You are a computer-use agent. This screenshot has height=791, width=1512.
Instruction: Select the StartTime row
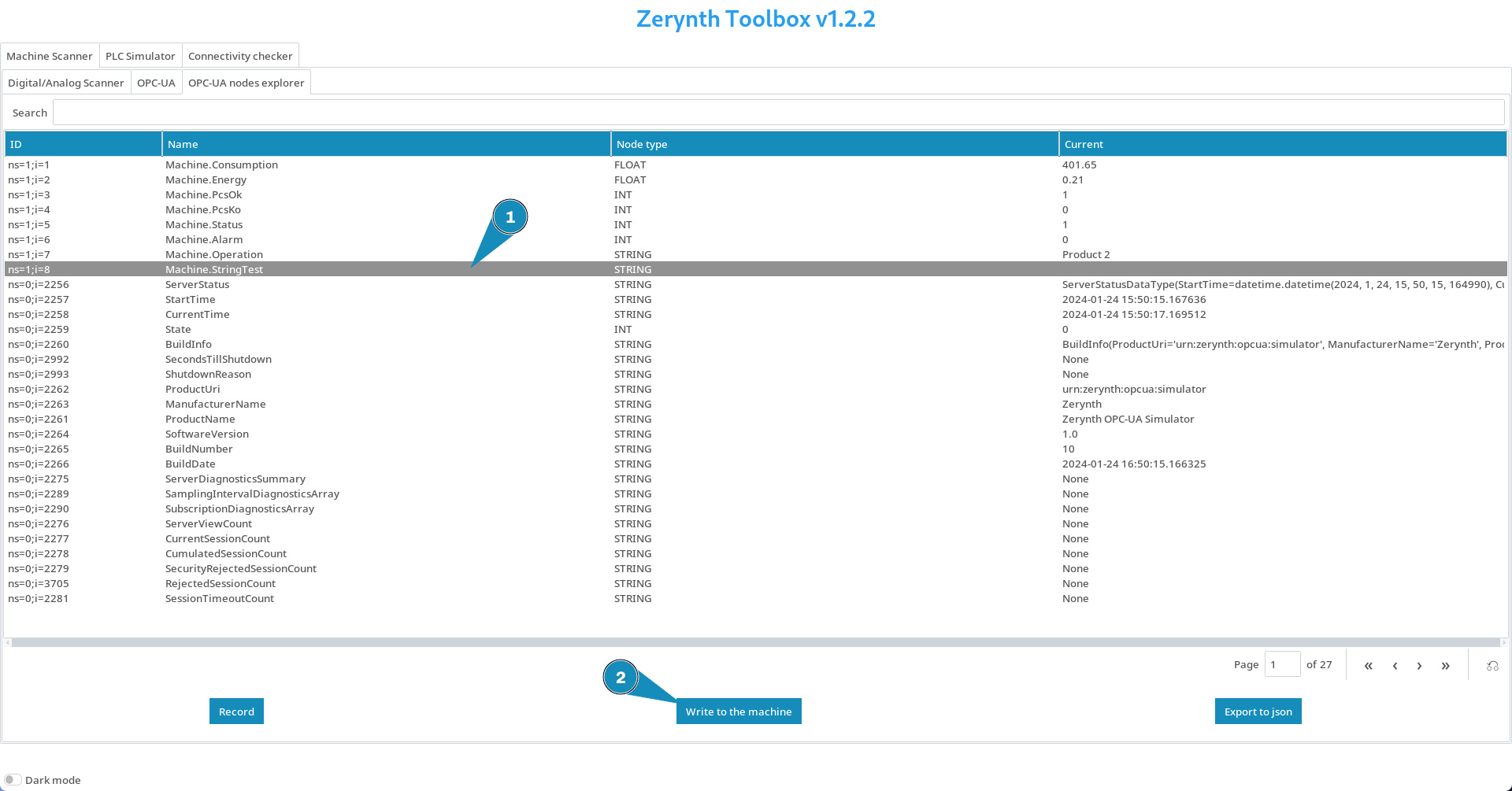tap(756, 299)
